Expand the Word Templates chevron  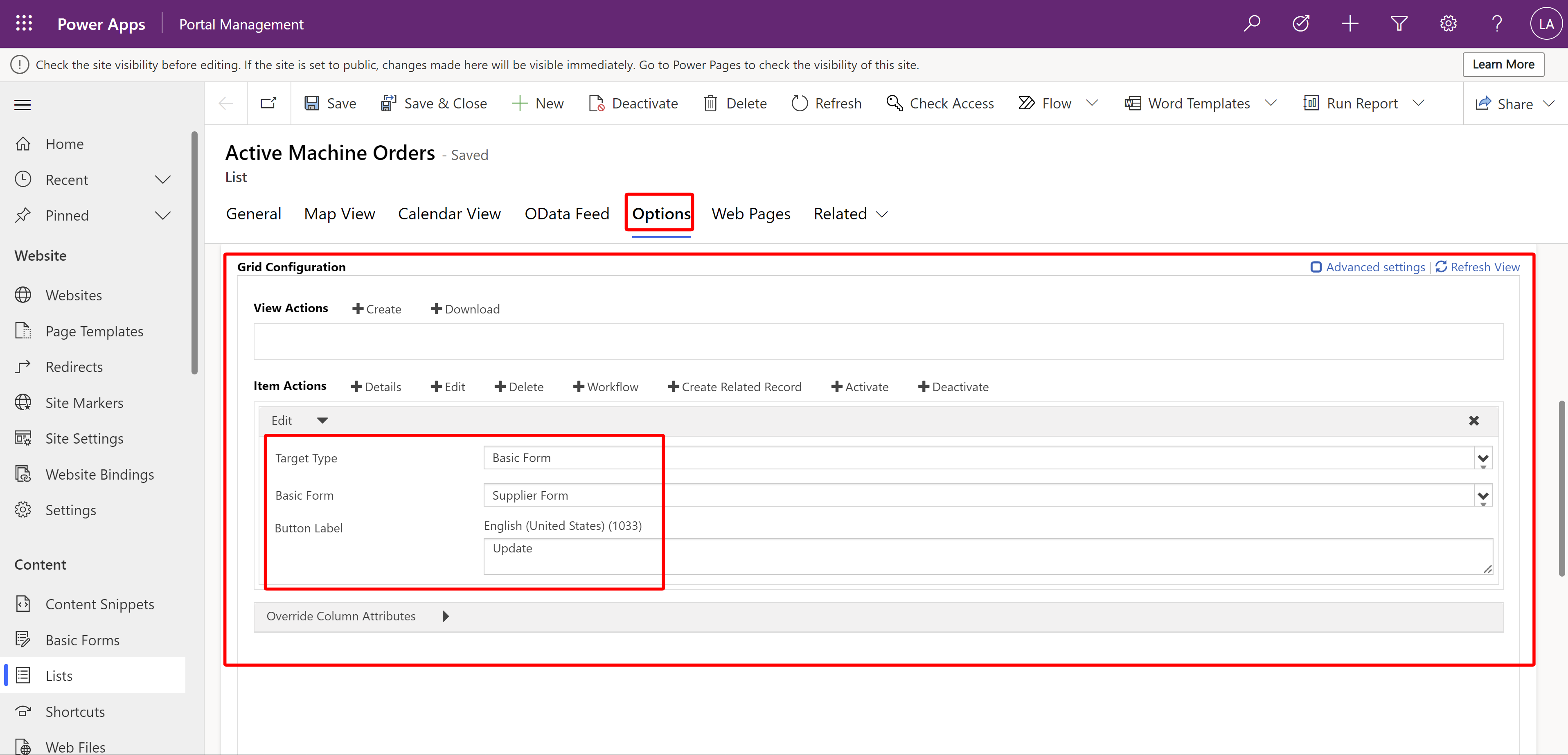[1271, 103]
